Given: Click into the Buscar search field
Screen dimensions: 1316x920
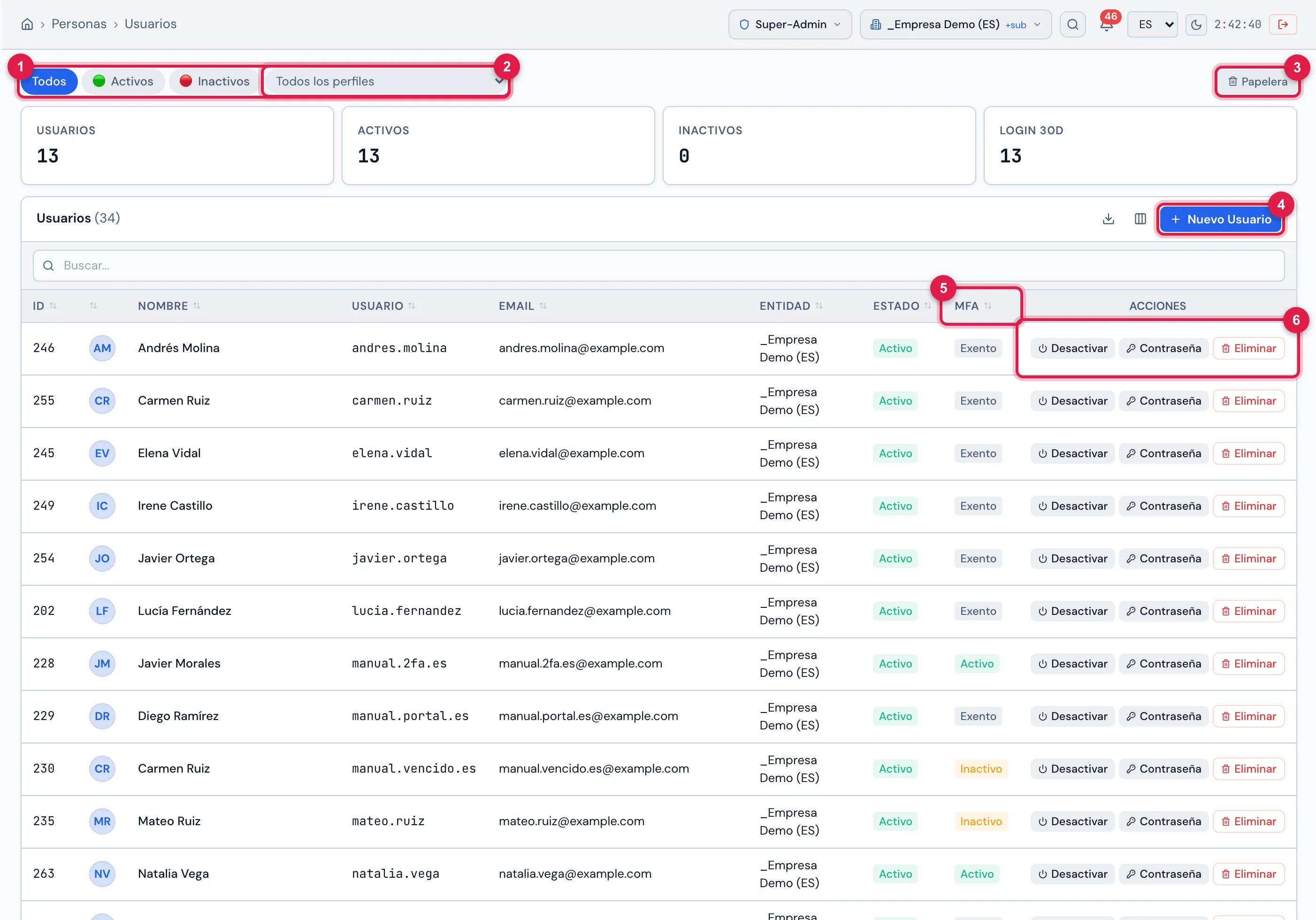Looking at the screenshot, I should coord(658,266).
